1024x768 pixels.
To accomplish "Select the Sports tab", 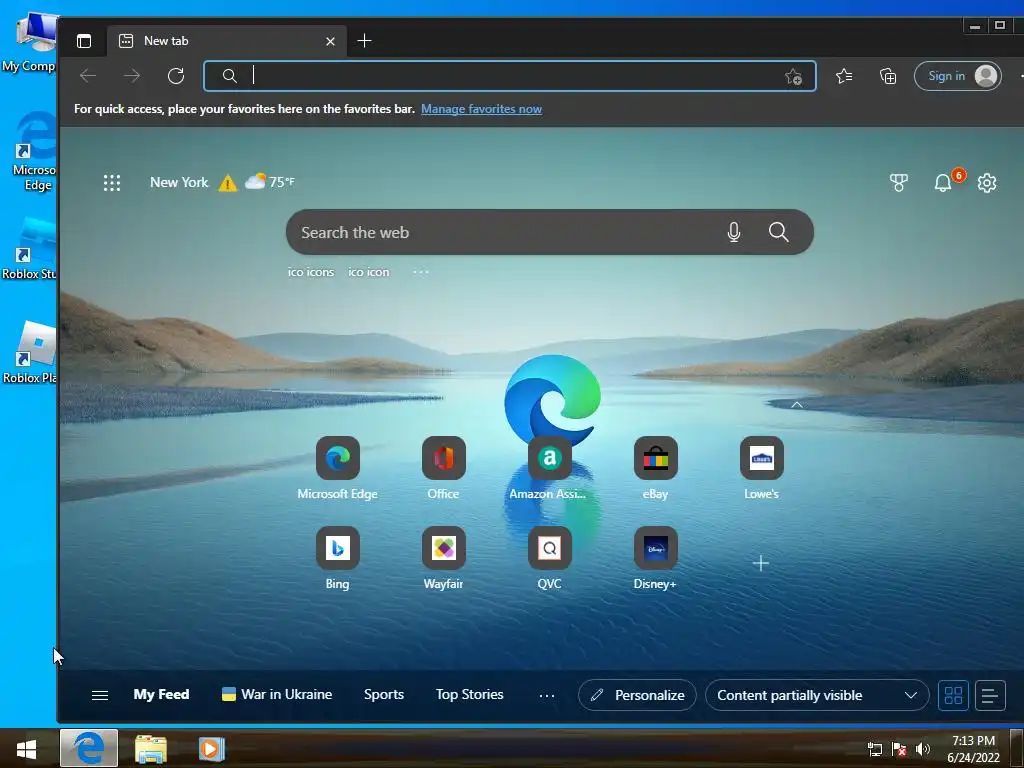I will 384,695.
